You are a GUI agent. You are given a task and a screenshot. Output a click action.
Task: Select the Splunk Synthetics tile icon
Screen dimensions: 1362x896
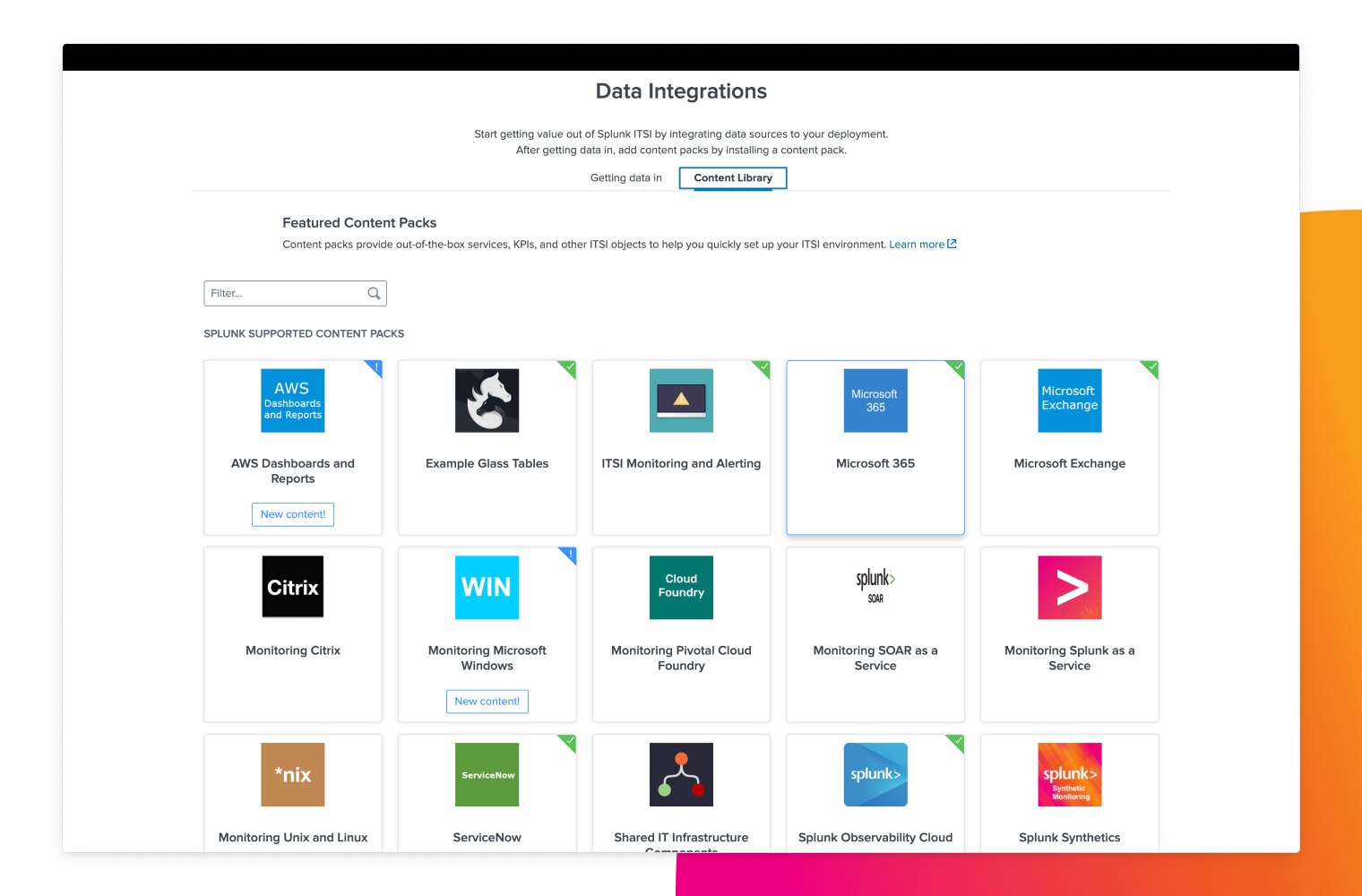[1069, 774]
